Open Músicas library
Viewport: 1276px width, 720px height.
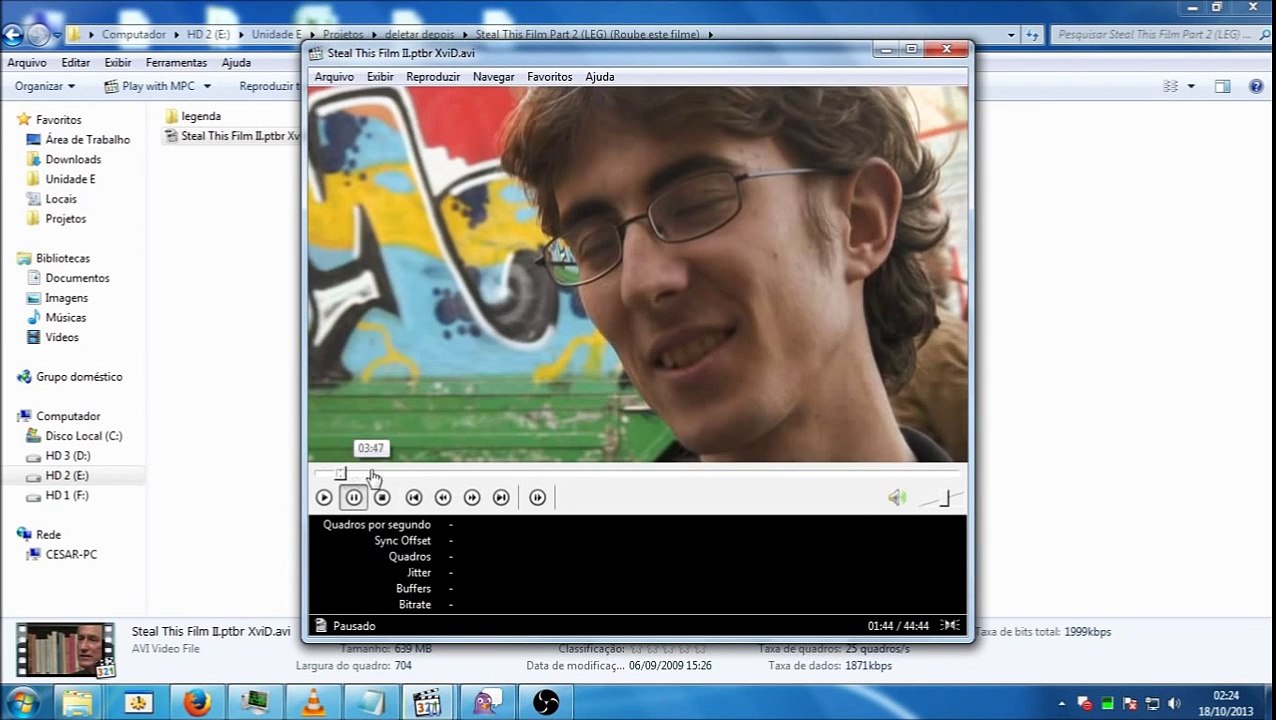[57, 317]
